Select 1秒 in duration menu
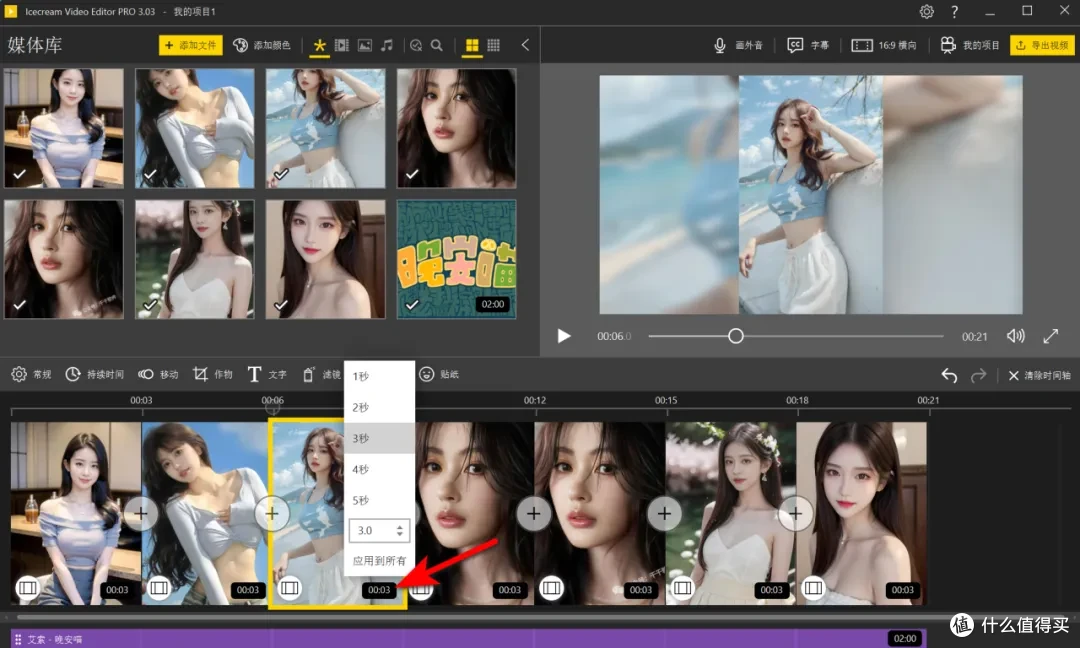Screen dimensions: 1080x648 (x=380, y=376)
